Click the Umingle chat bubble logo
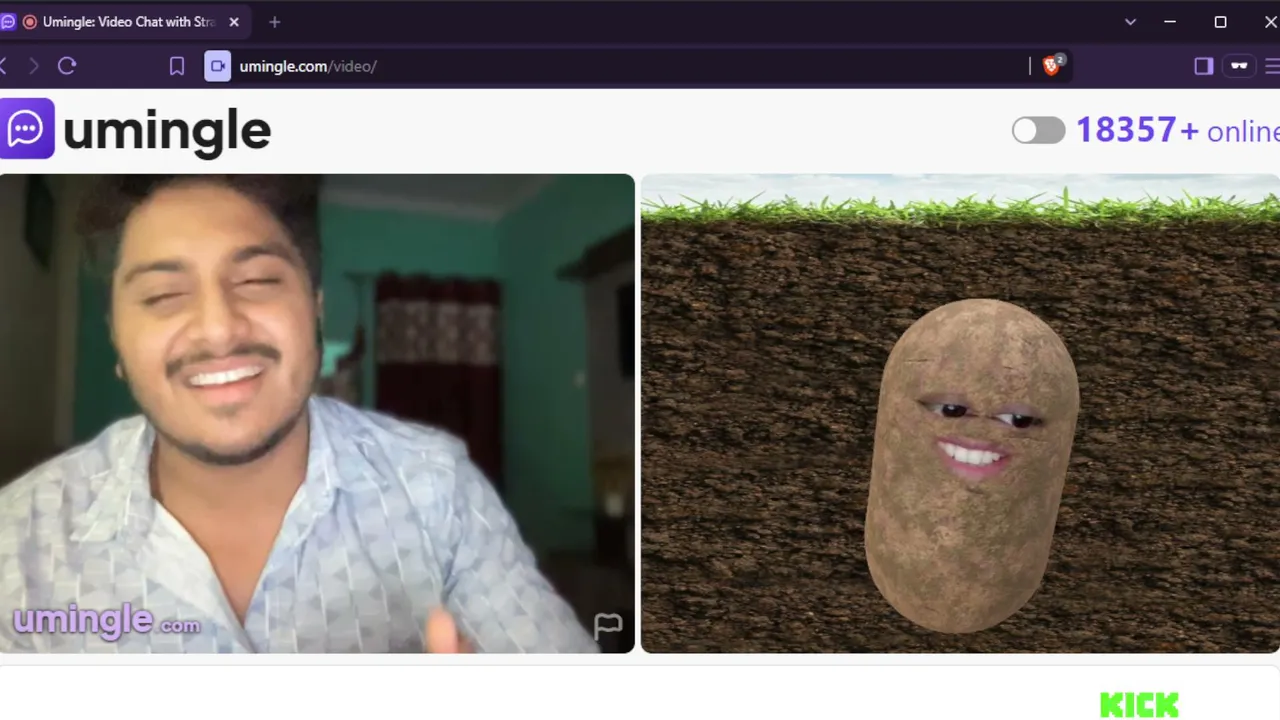 [x=26, y=128]
